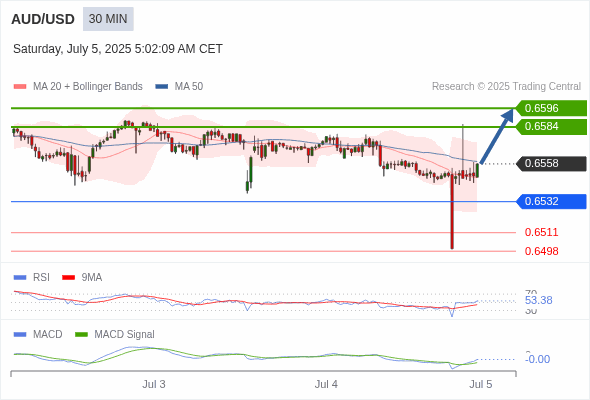The width and height of the screenshot is (590, 400).
Task: Click the RSI value 53.38
Action: tap(538, 300)
